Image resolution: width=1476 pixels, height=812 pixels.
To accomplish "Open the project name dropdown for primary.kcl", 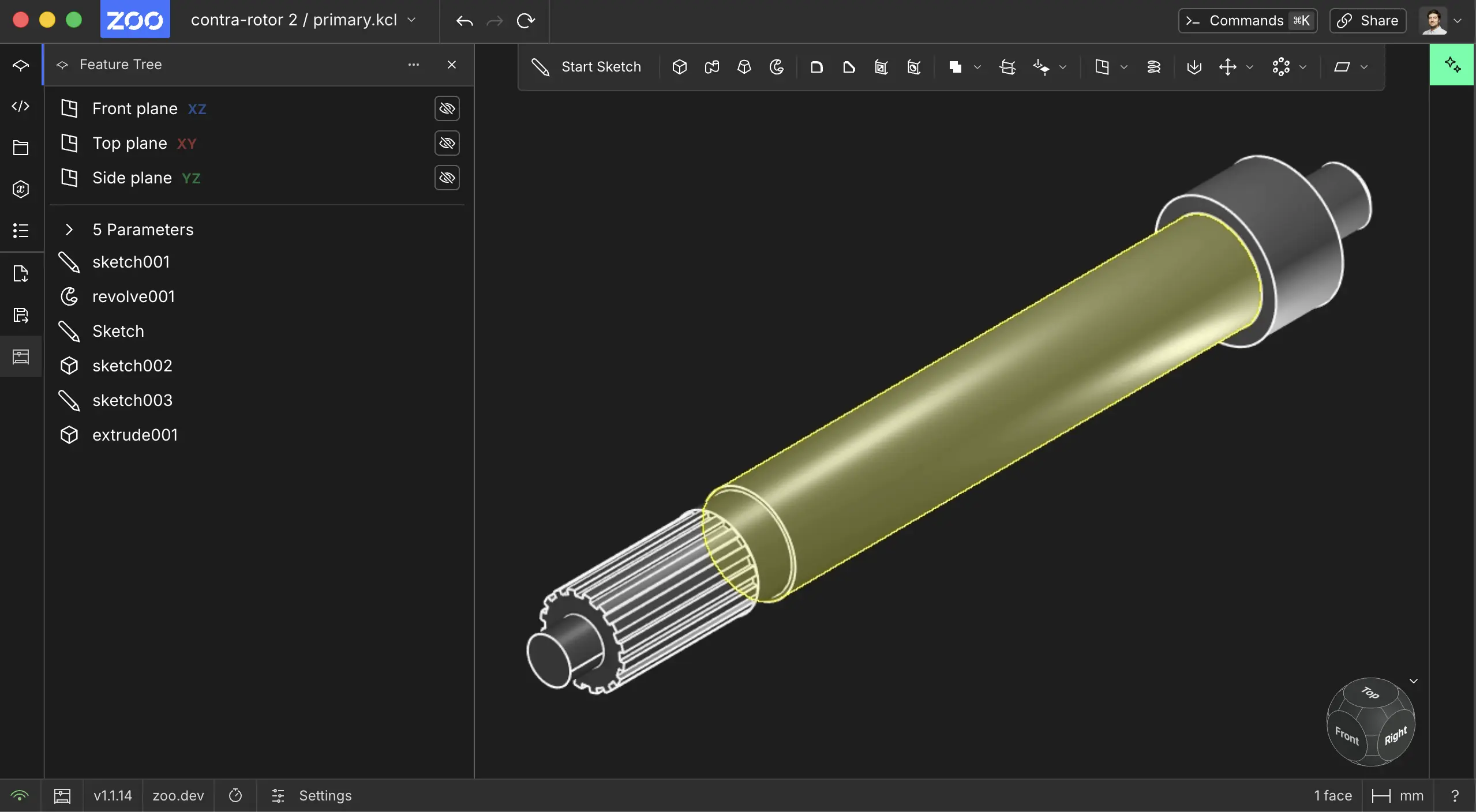I will tap(413, 20).
